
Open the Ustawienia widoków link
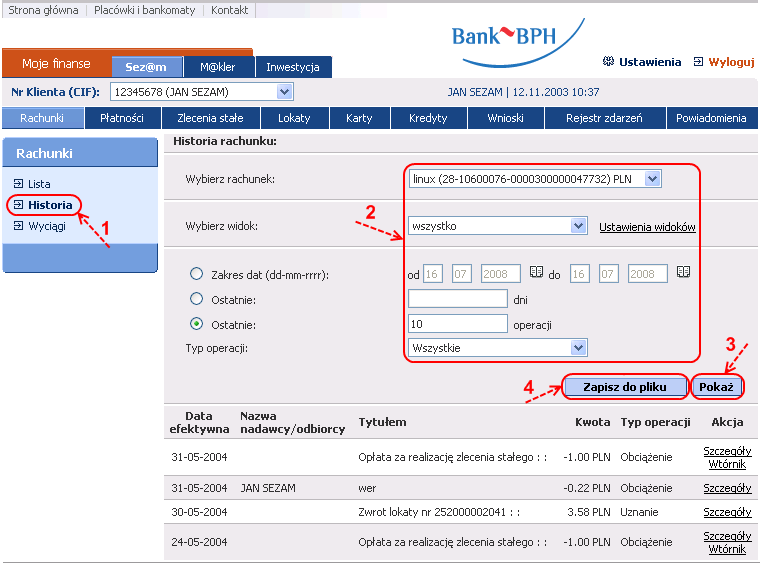pos(647,227)
